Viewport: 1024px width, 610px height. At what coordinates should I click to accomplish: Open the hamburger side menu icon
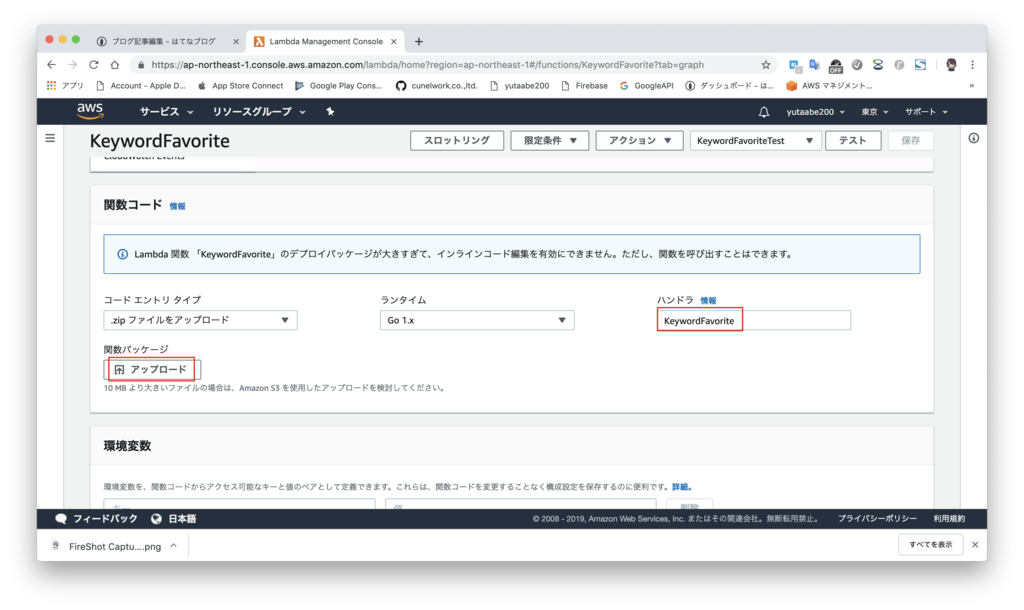(50, 138)
